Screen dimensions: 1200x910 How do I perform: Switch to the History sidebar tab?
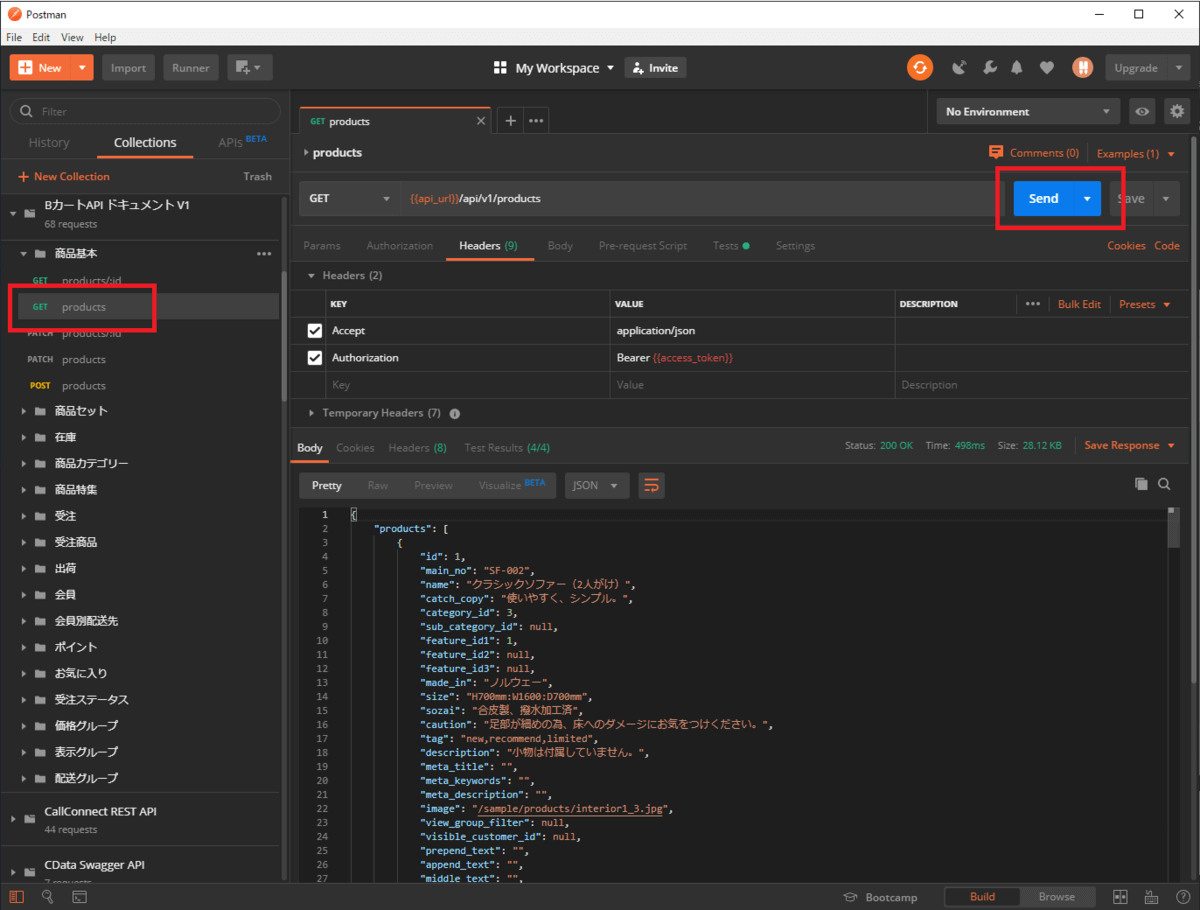[x=49, y=143]
